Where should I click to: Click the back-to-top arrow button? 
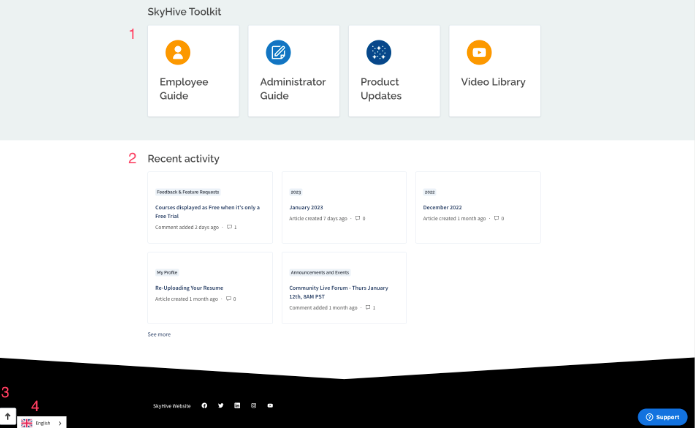pyautogui.click(x=8, y=417)
